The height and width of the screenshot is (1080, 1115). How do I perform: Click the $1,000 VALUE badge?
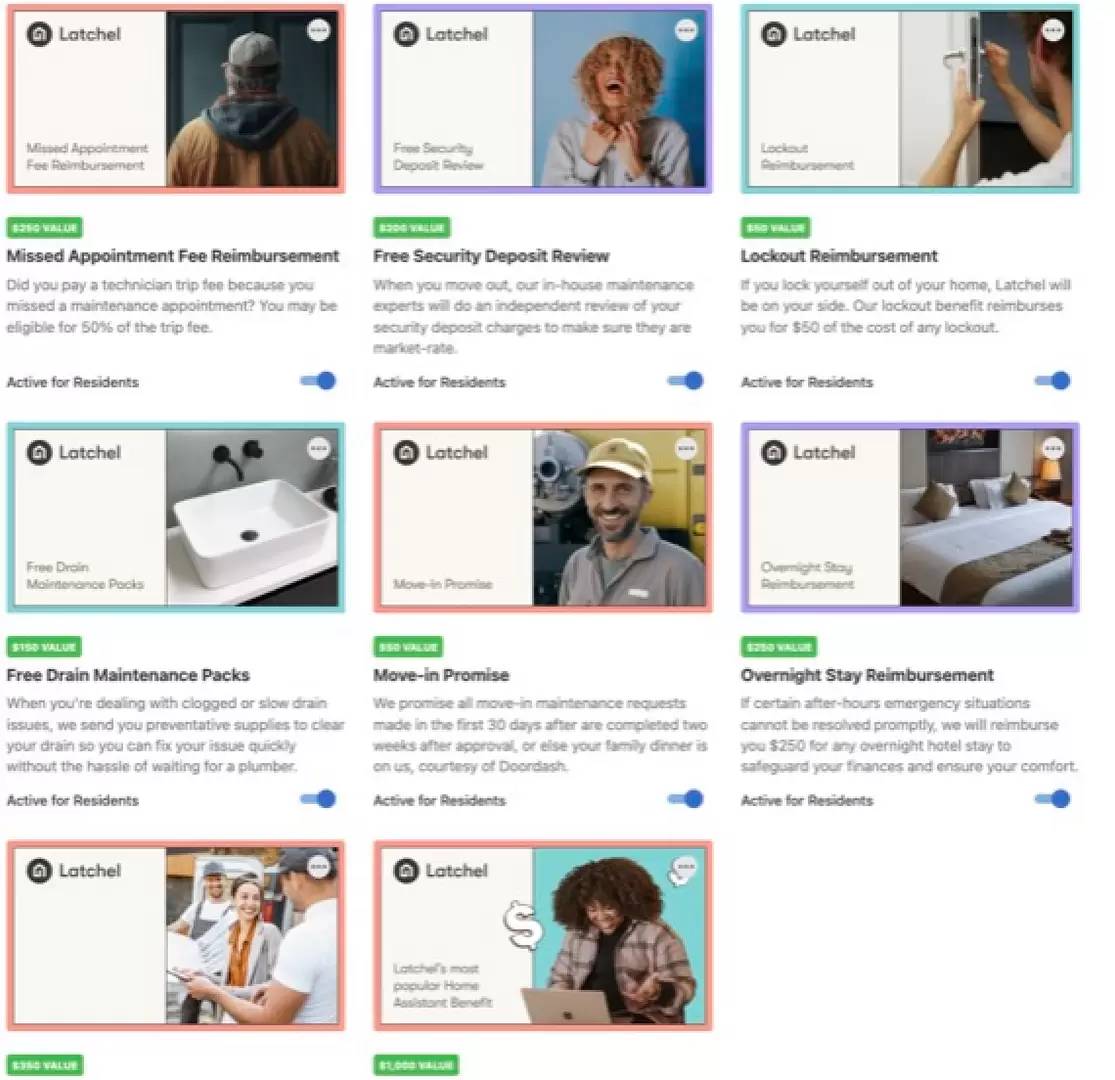tap(416, 1066)
